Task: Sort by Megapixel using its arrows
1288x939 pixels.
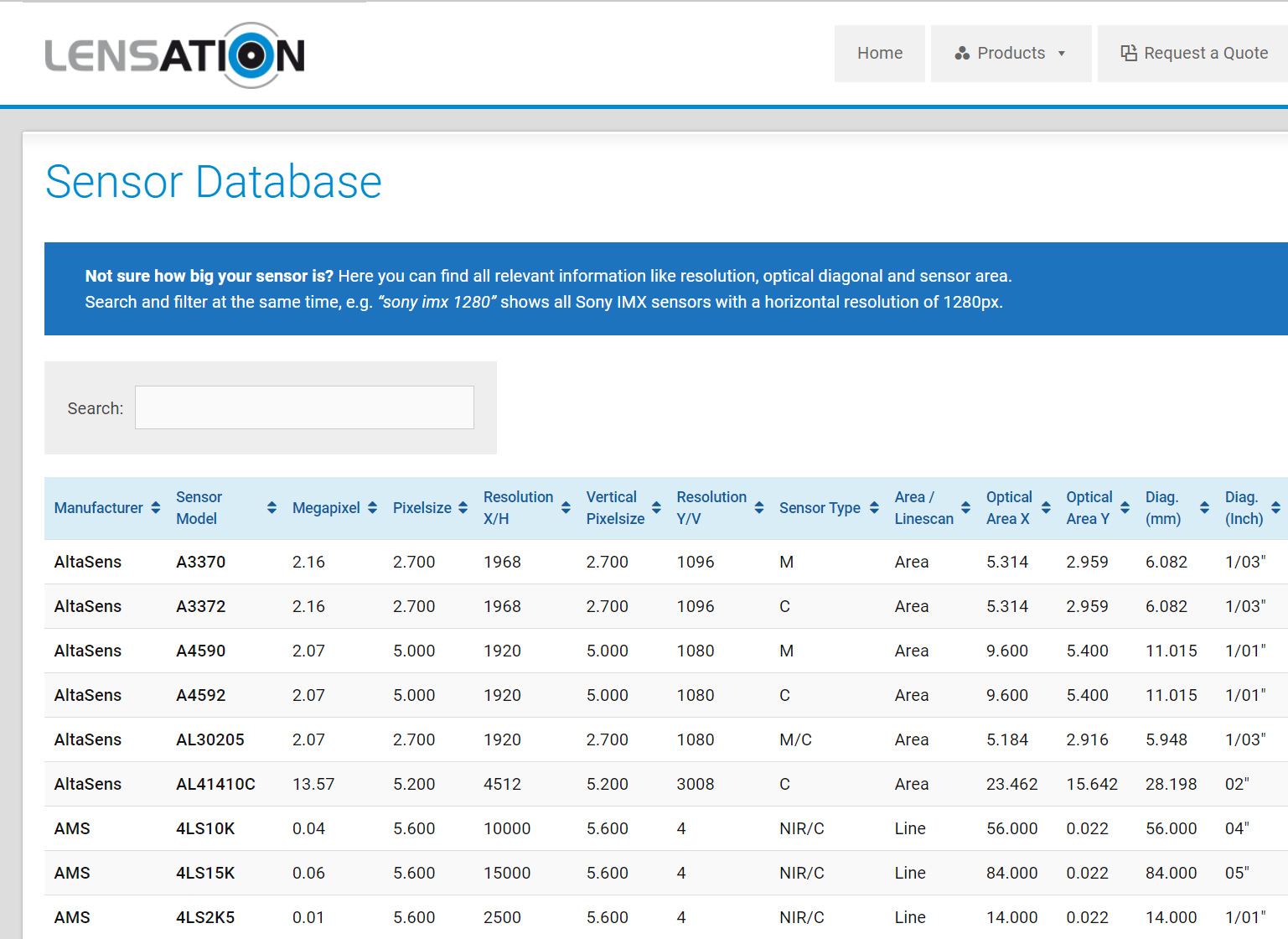Action: click(372, 508)
